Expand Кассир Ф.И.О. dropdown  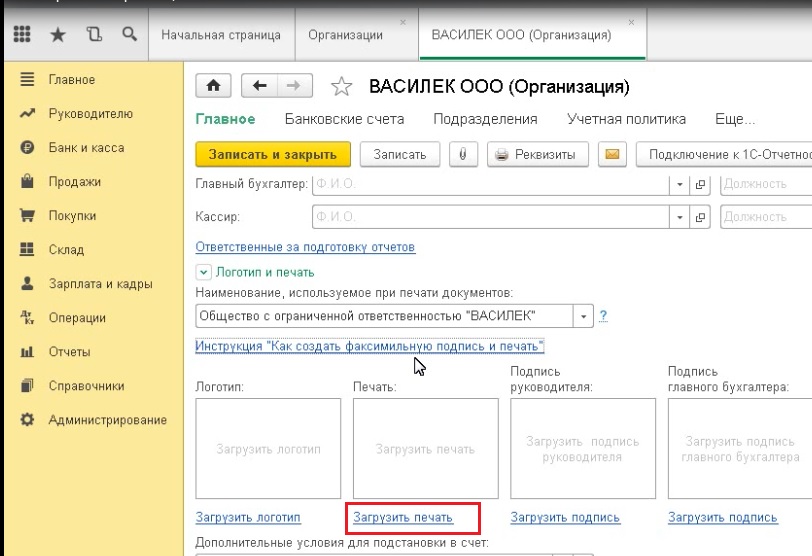click(x=679, y=217)
